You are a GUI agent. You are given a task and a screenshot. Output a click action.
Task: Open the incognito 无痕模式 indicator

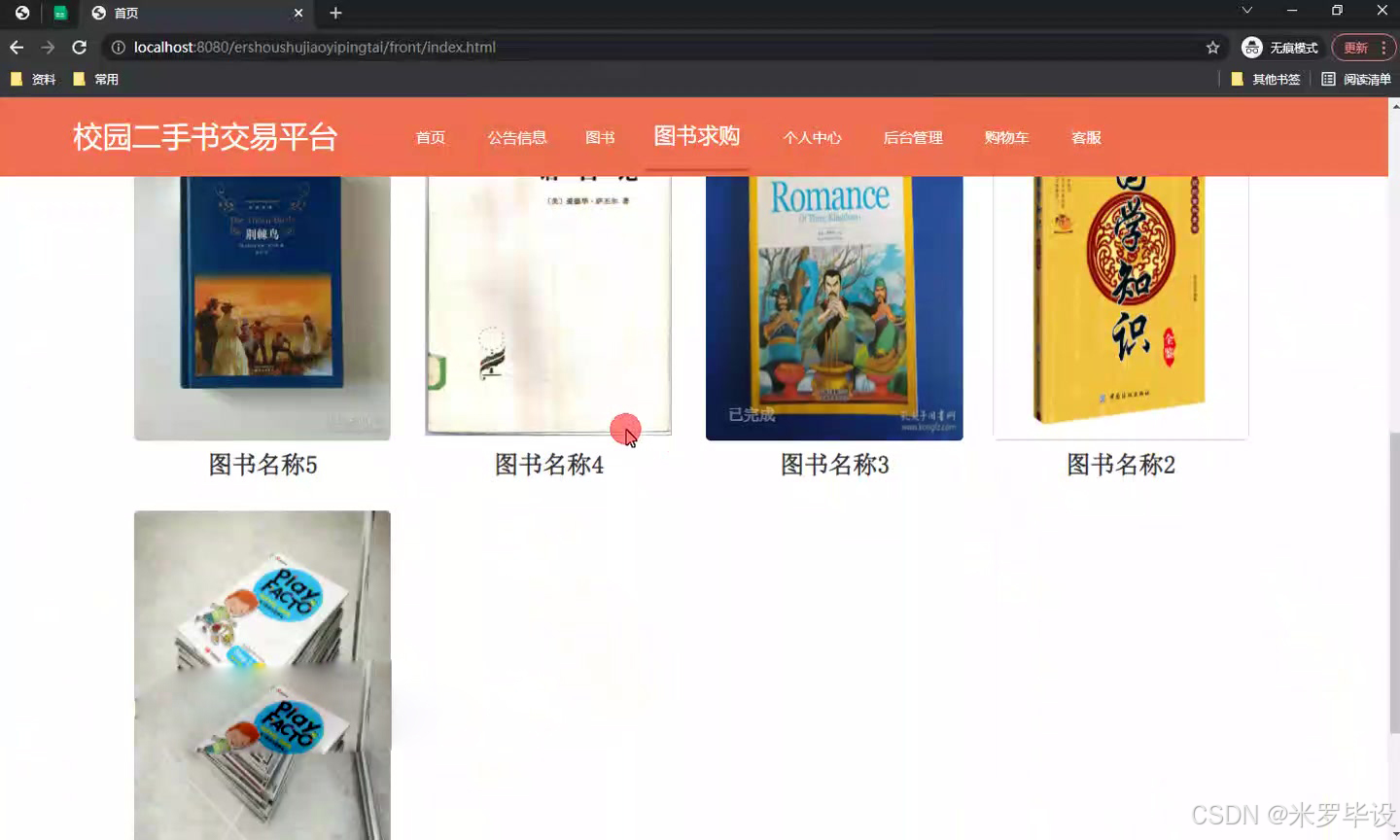click(x=1280, y=48)
